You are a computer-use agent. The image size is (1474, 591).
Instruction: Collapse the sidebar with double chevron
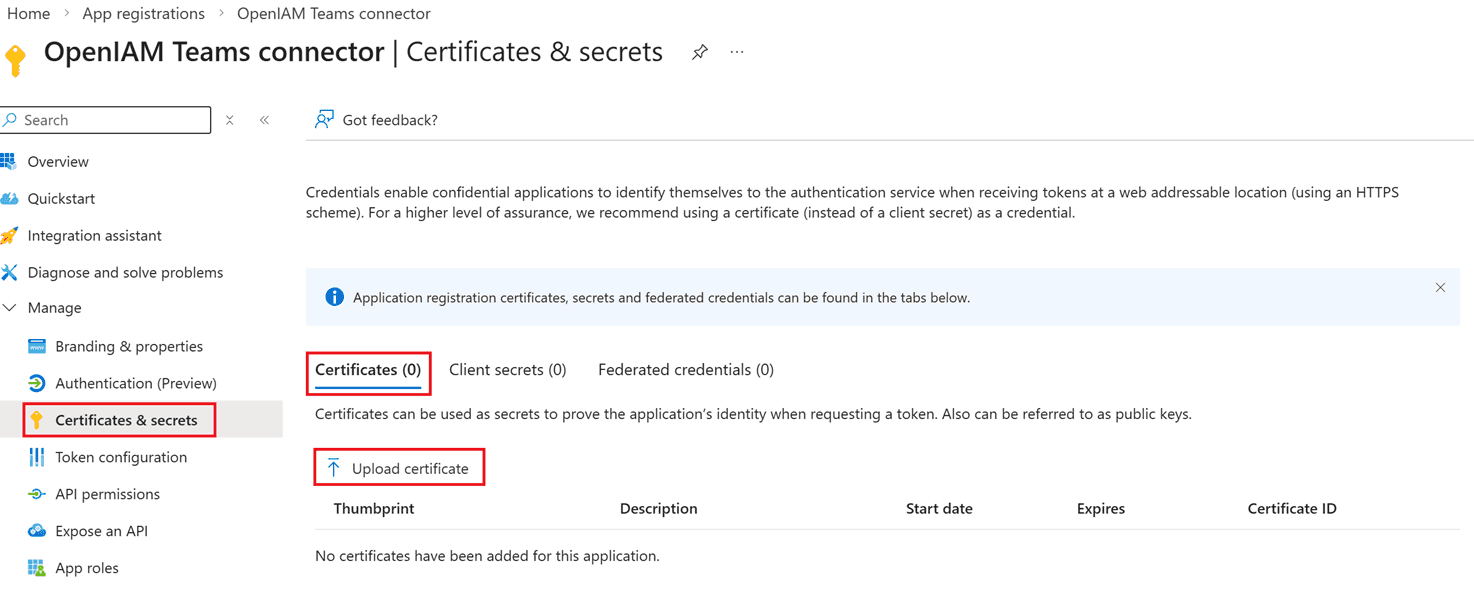coord(264,120)
